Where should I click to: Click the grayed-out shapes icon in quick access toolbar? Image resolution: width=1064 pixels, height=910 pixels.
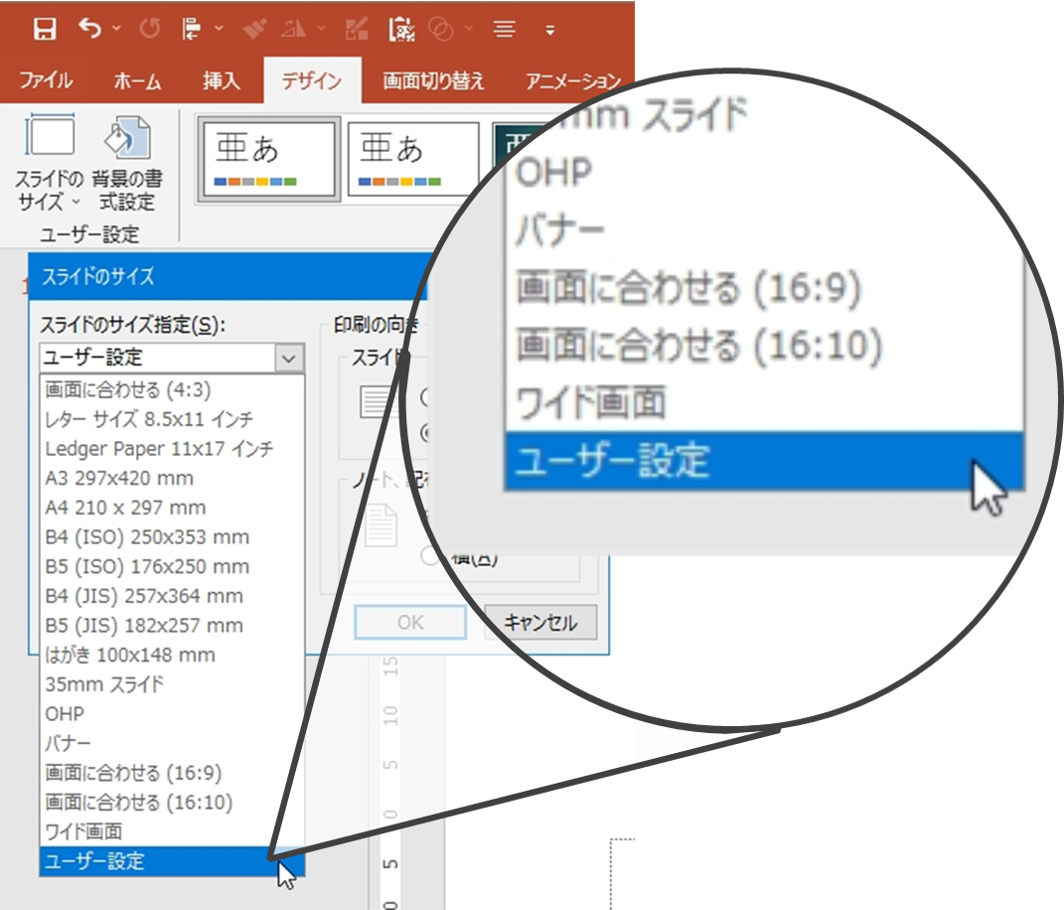tap(295, 29)
